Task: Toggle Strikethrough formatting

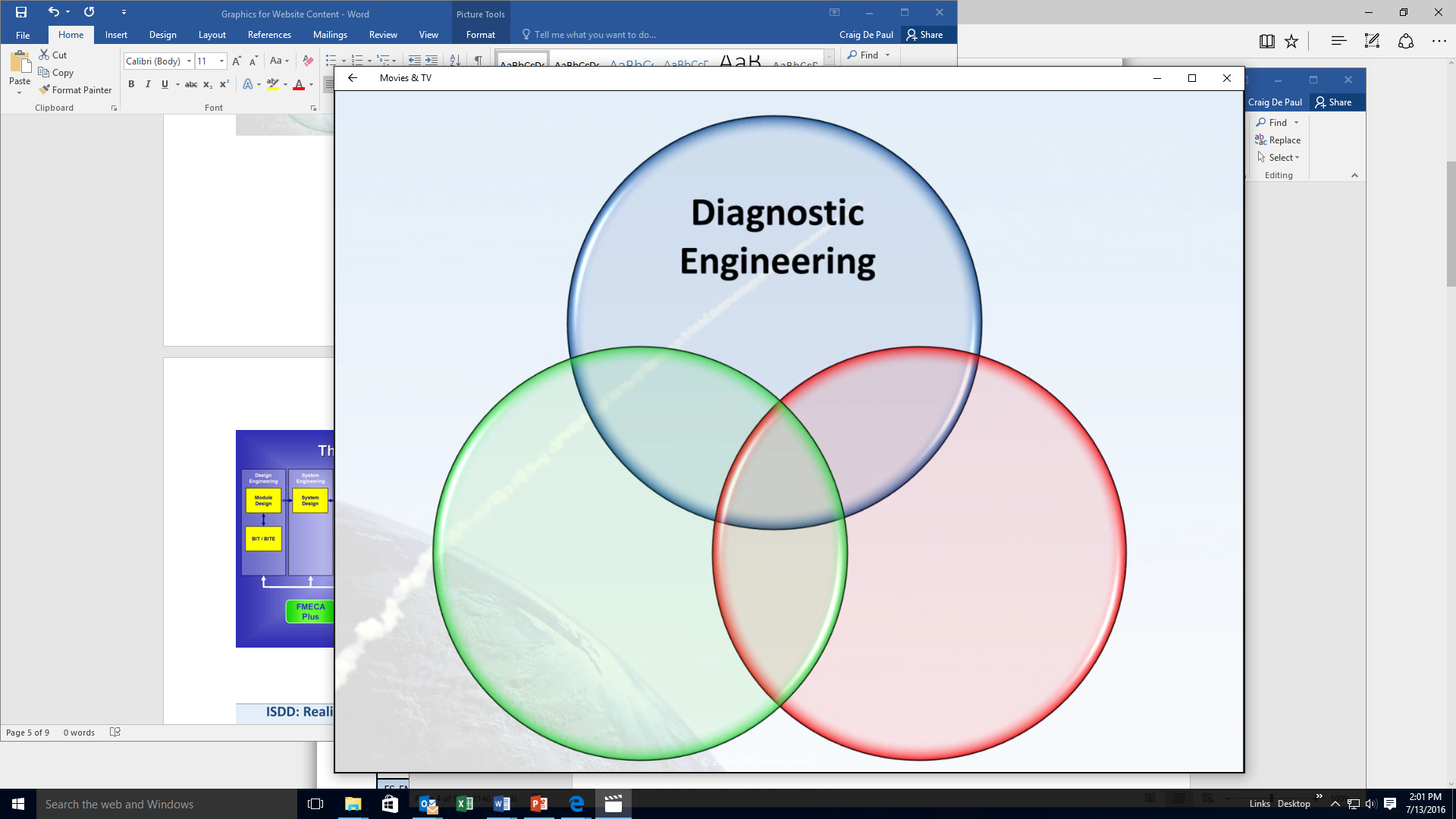Action: [191, 84]
